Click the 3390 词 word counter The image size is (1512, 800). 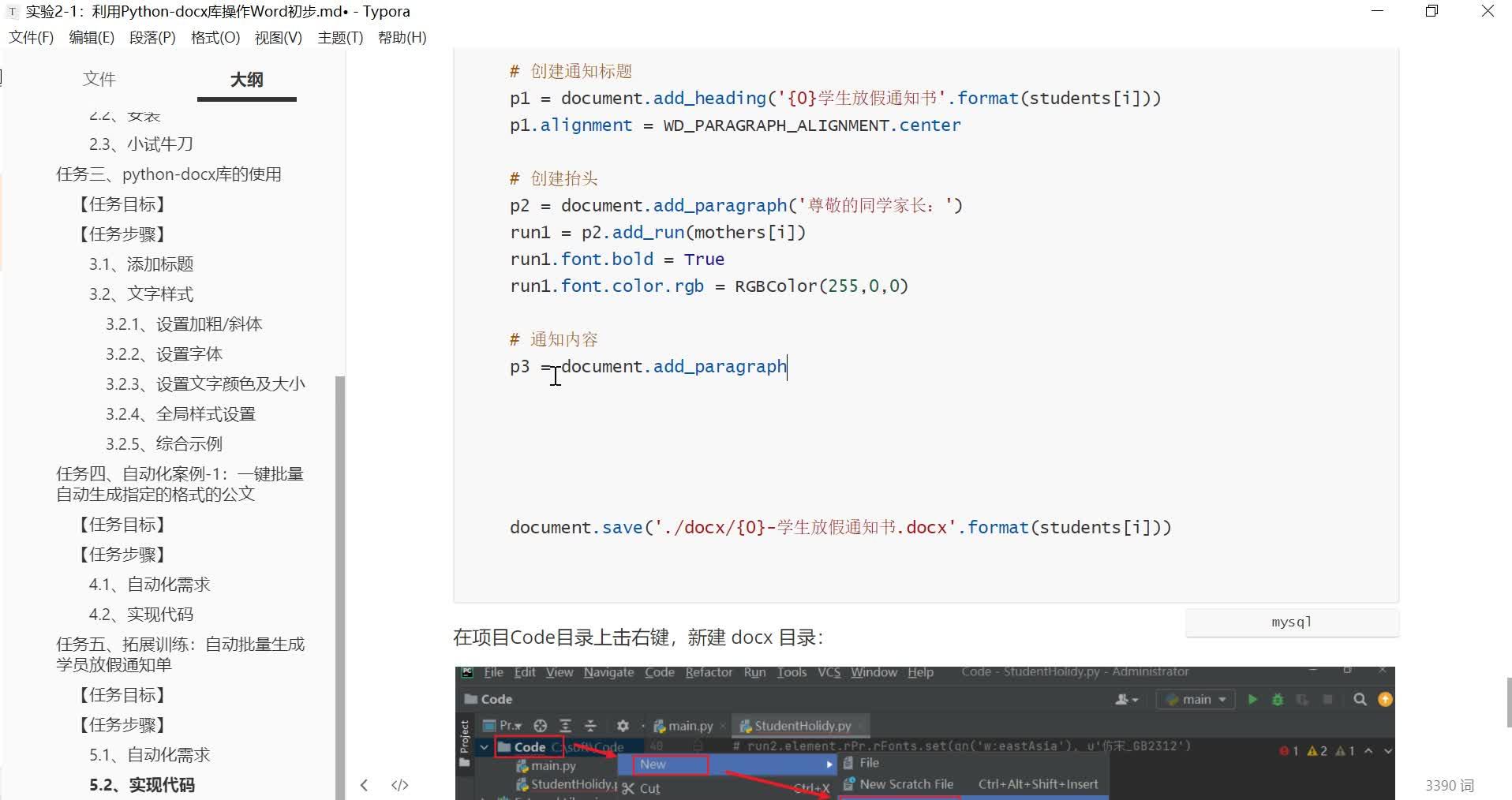click(1450, 785)
